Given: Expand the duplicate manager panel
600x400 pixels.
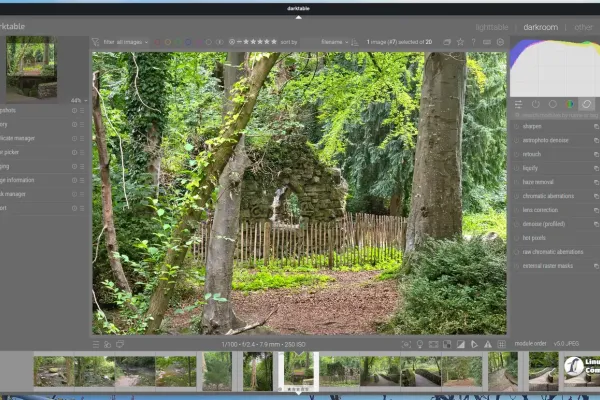Looking at the screenshot, I should click(x=17, y=138).
